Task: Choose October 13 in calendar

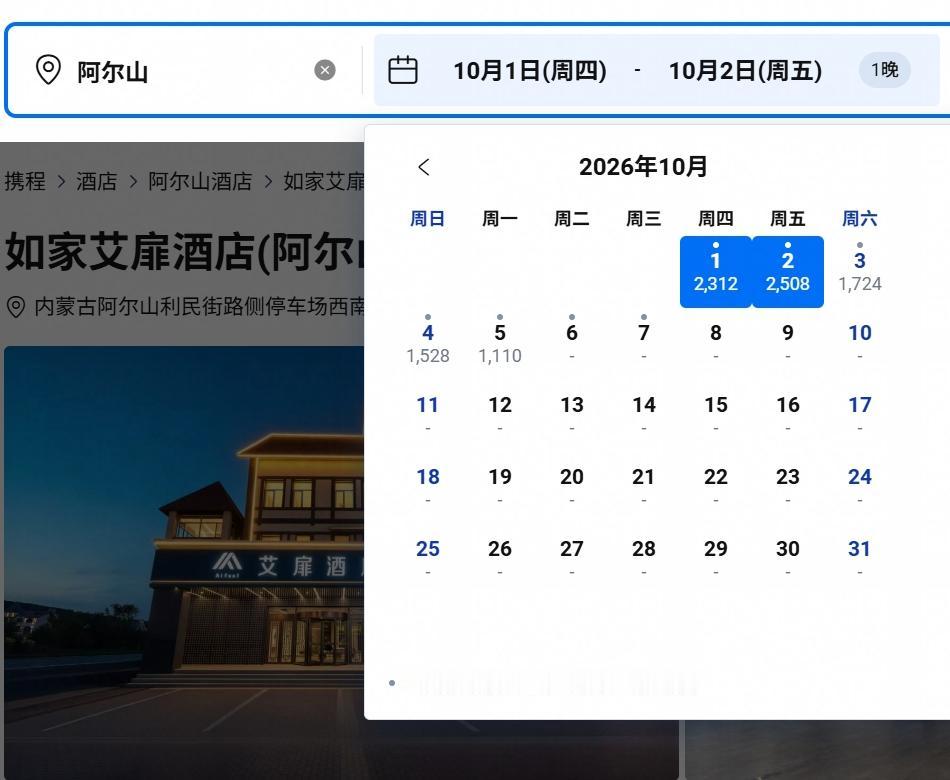Action: tap(572, 416)
